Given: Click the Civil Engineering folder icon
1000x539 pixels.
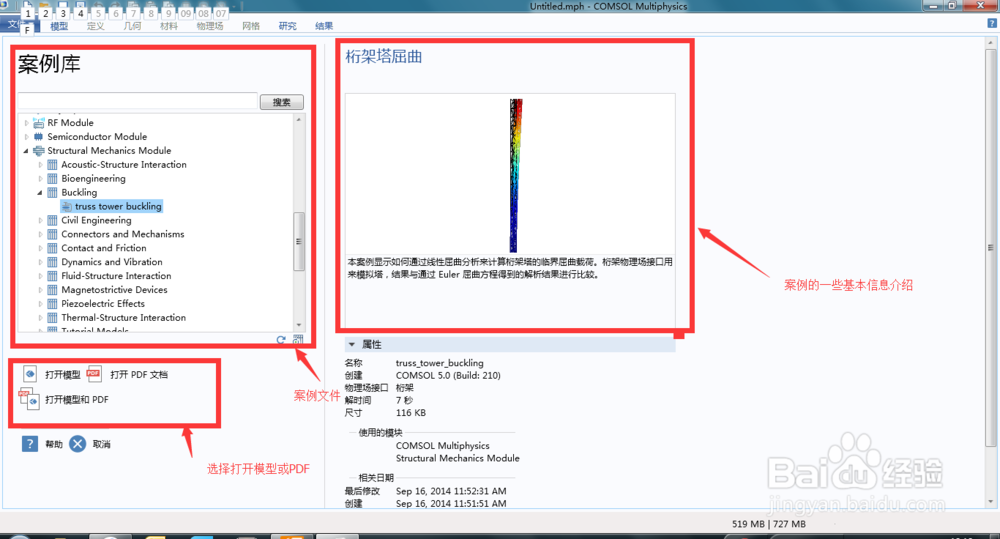Looking at the screenshot, I should coord(53,220).
